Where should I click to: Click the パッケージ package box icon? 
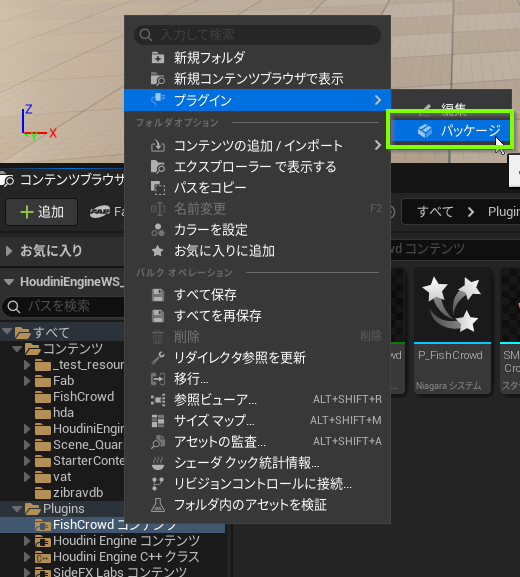tap(425, 131)
